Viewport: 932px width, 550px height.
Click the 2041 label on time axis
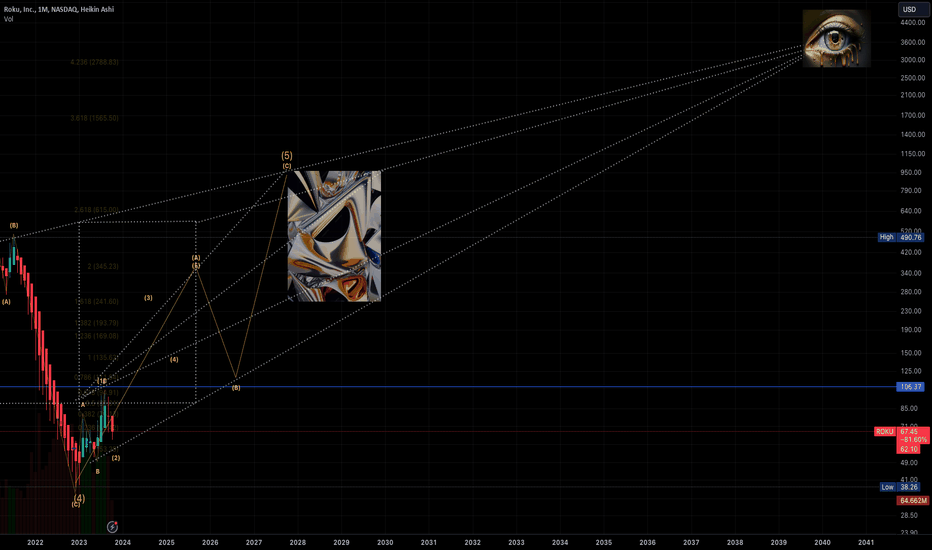(x=866, y=542)
